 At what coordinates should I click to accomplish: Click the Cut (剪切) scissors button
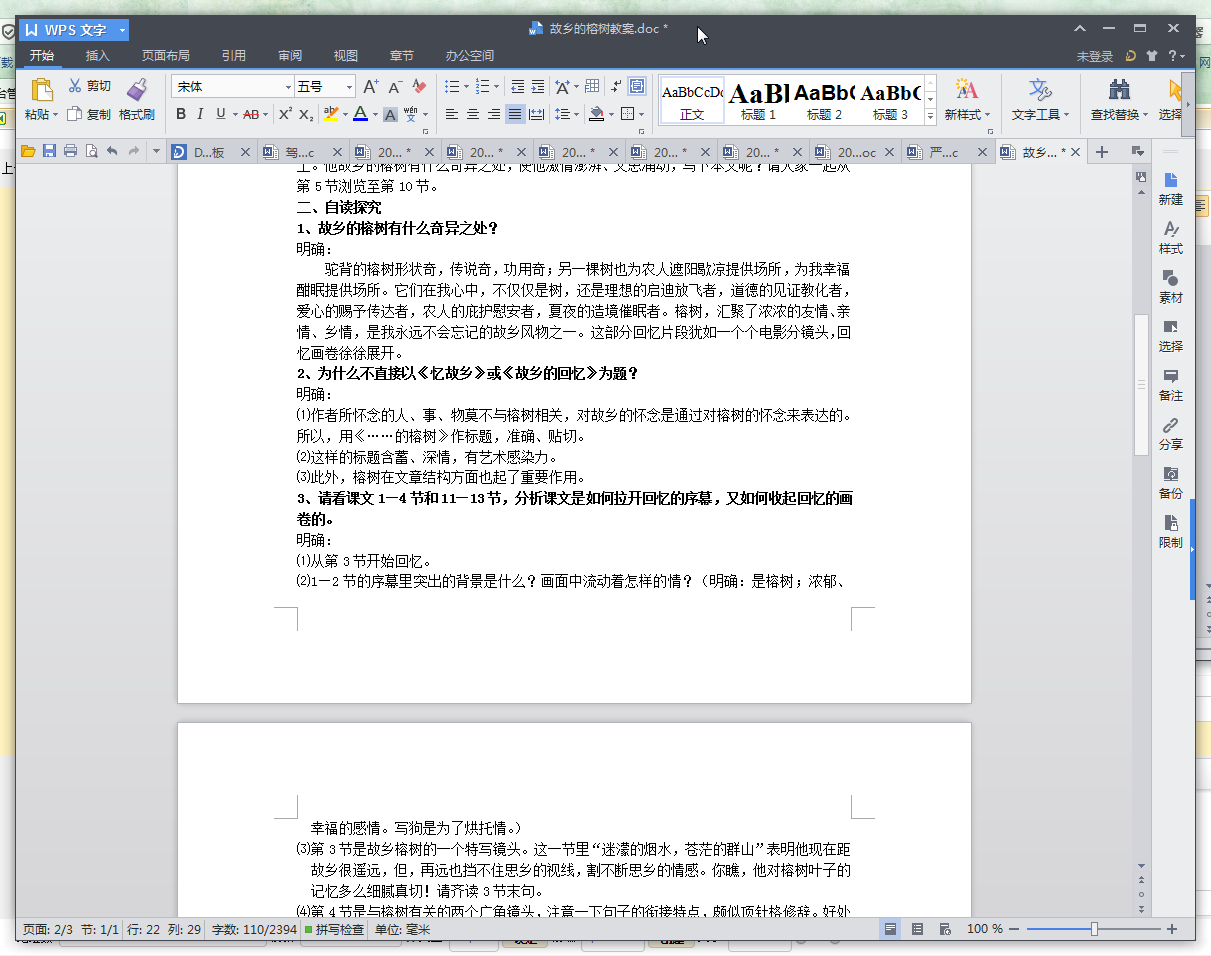coord(89,86)
